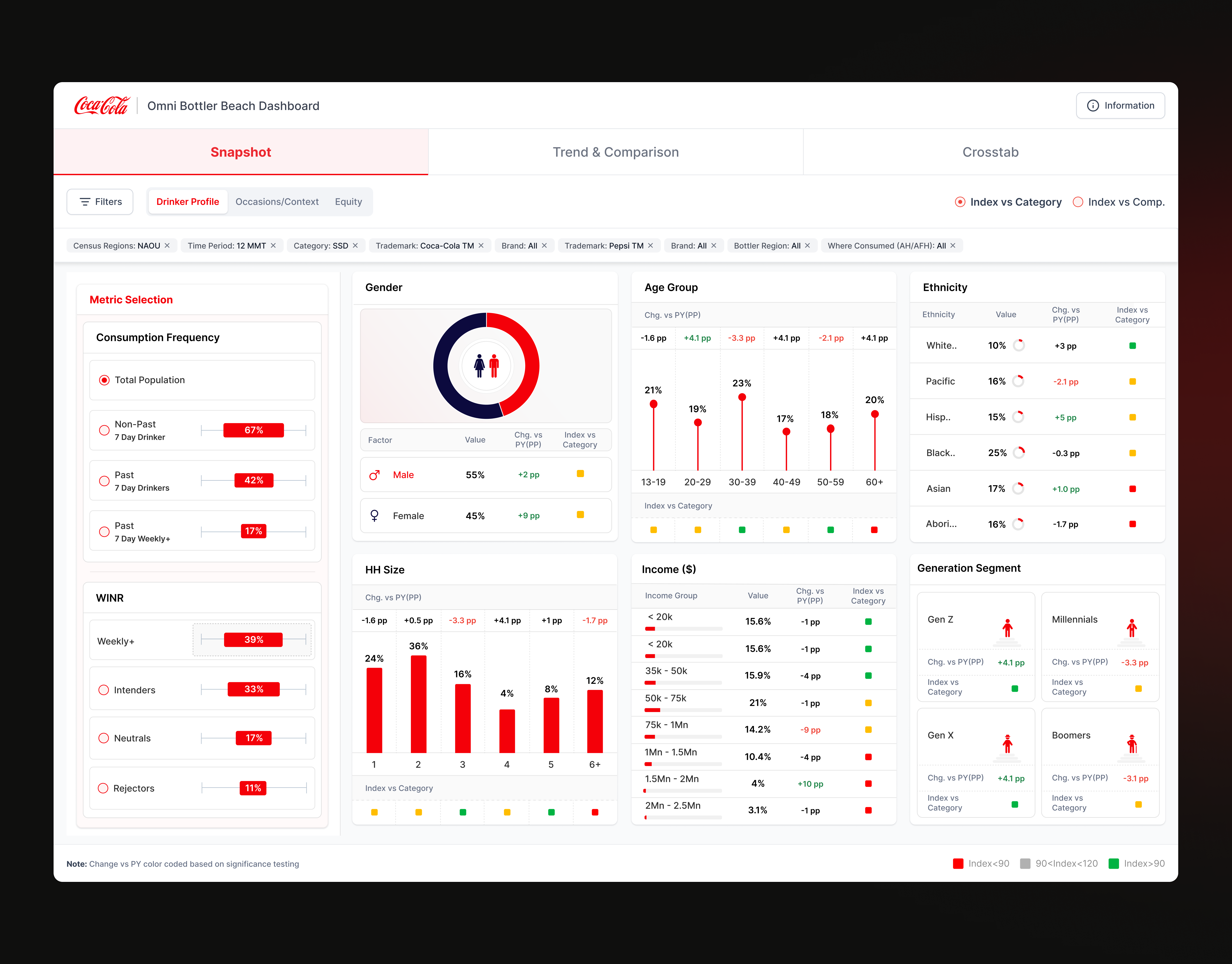Click the Millennials person icon
The width and height of the screenshot is (1232, 964).
pos(1132,628)
